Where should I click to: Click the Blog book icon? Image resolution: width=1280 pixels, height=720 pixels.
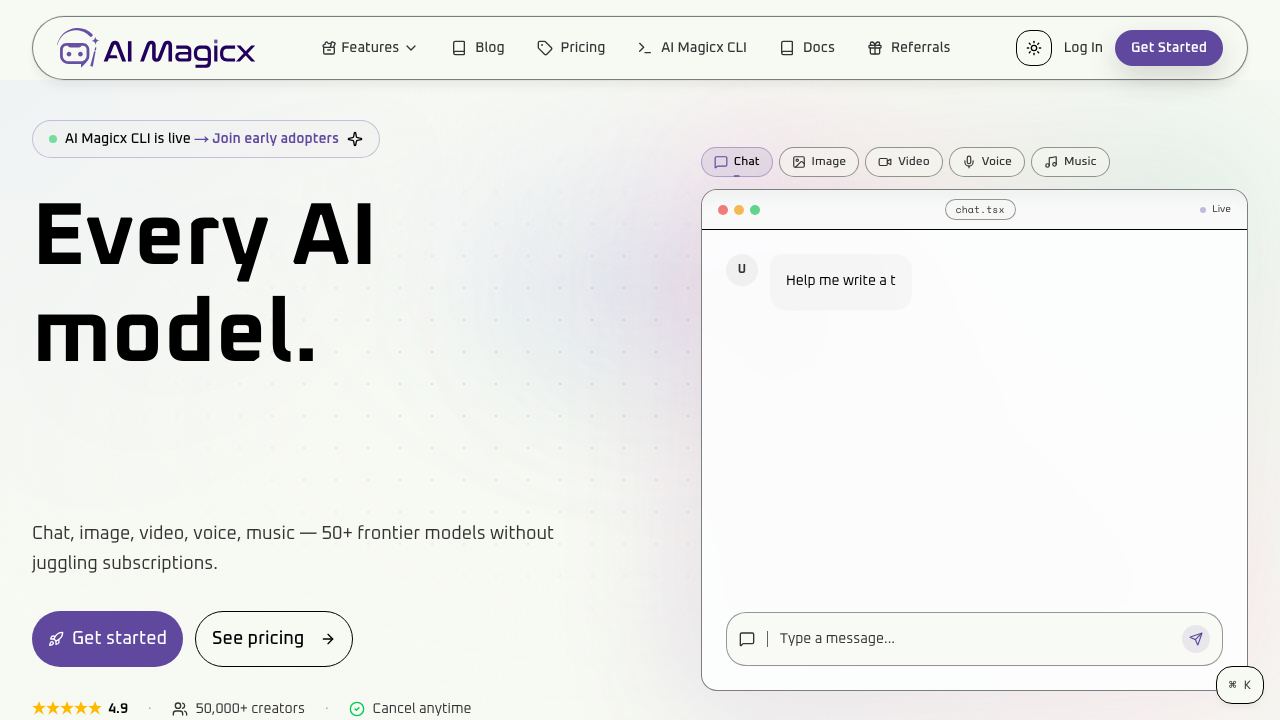point(459,48)
